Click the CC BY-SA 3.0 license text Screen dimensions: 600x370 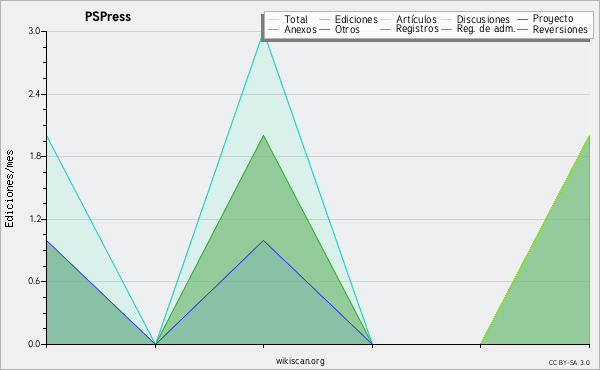[569, 363]
